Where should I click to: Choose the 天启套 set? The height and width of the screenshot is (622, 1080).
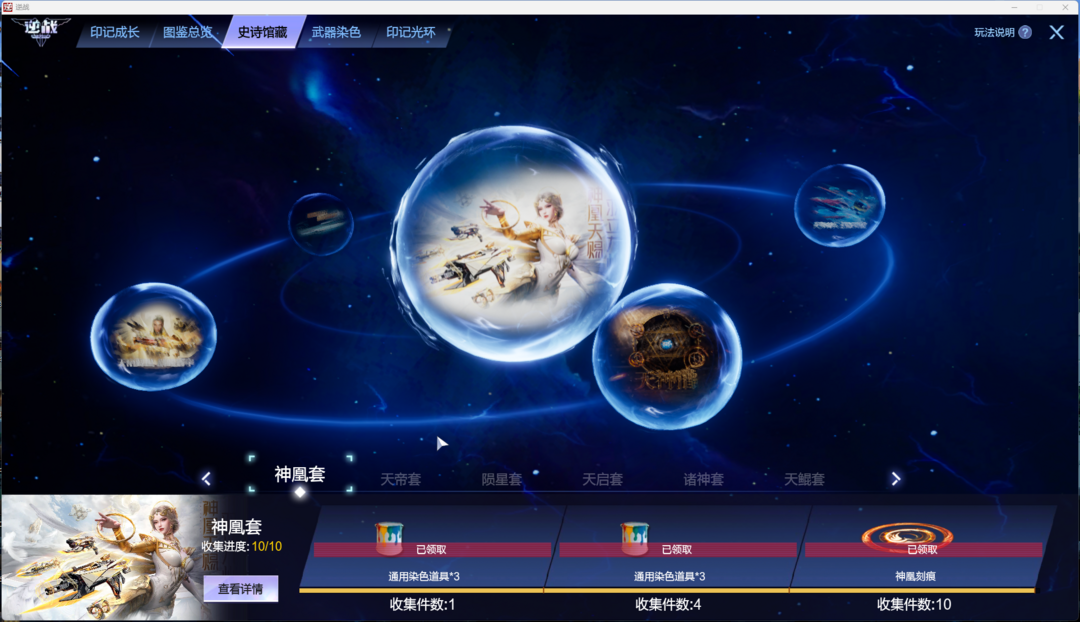pos(602,479)
